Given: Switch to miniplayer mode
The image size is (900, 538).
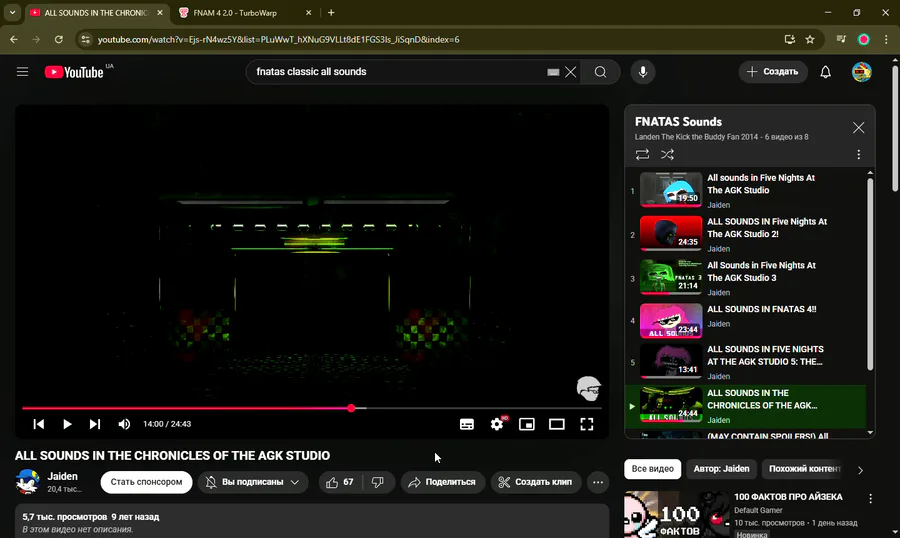Looking at the screenshot, I should click(x=527, y=424).
